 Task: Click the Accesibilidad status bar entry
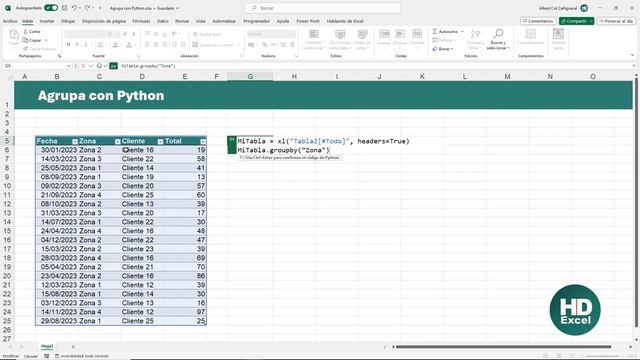coord(82,356)
